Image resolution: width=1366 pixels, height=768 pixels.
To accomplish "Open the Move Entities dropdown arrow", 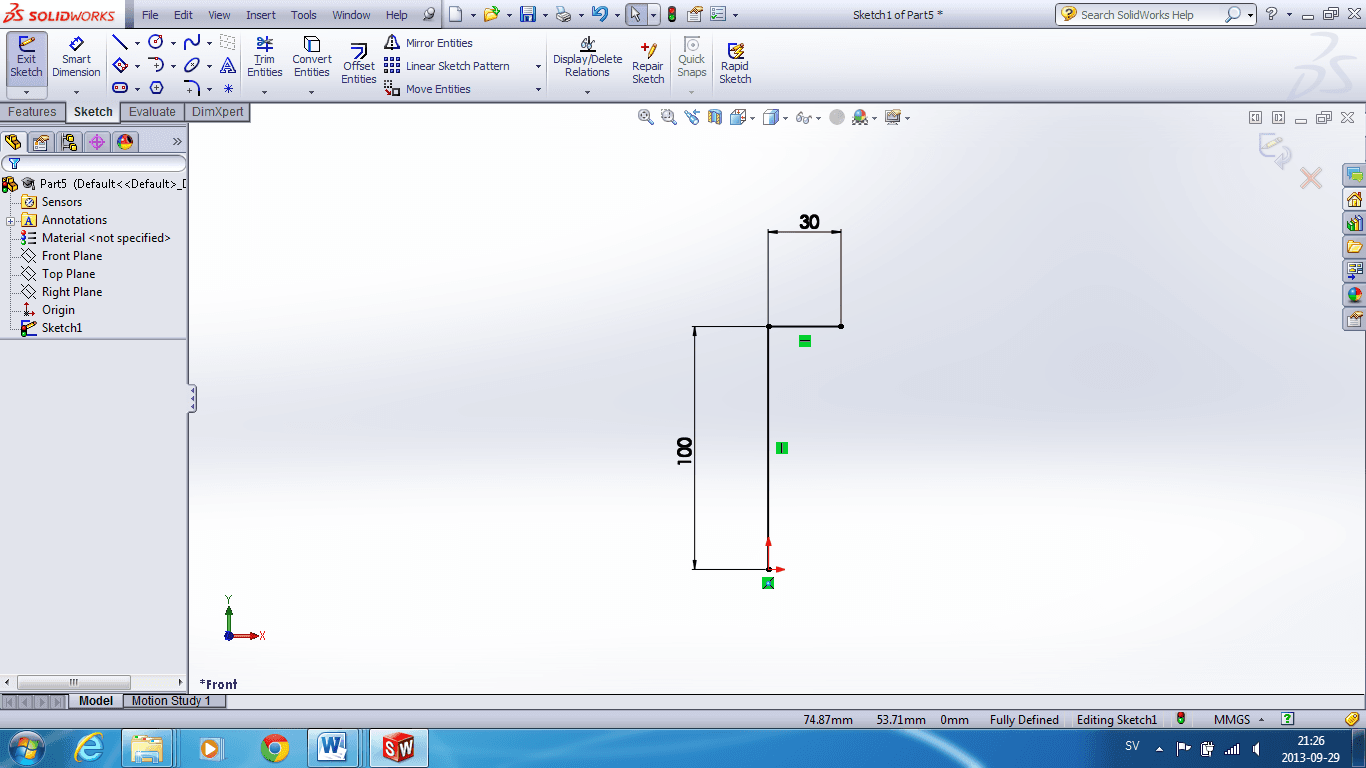I will click(x=538, y=90).
